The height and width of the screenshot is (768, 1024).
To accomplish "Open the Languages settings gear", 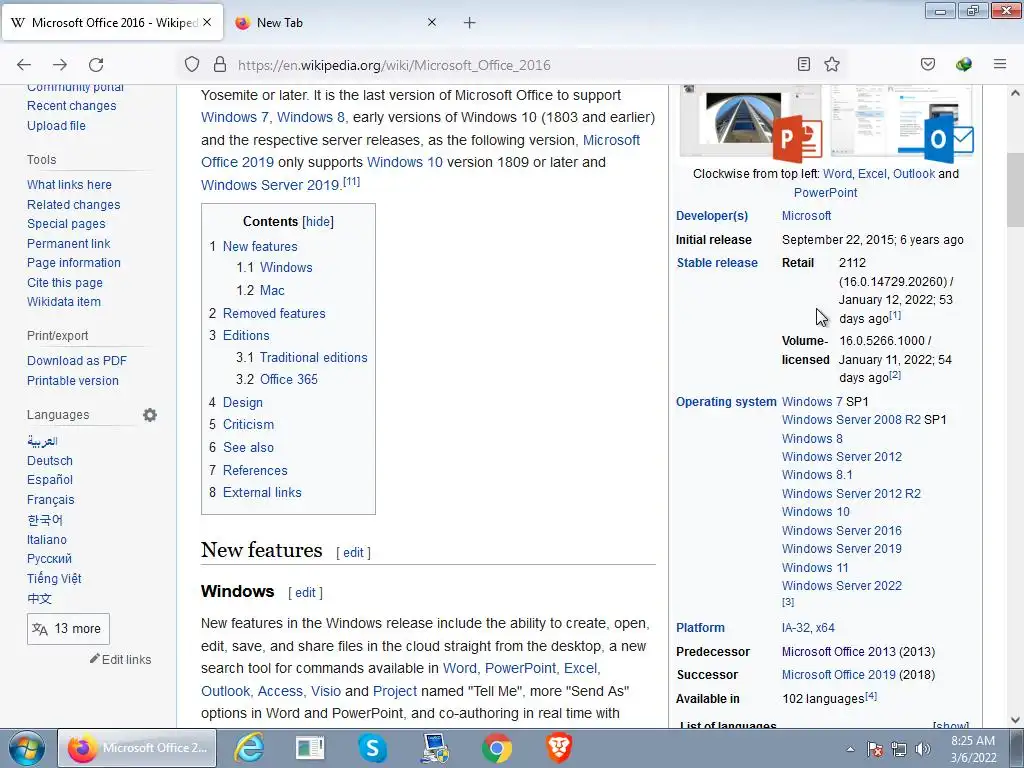I will click(150, 415).
